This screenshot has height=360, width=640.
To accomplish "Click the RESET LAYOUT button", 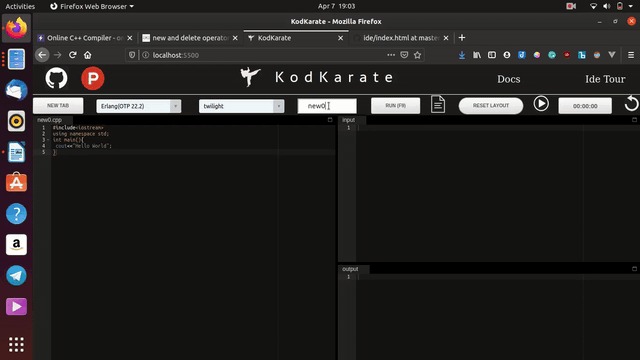I will (x=491, y=105).
